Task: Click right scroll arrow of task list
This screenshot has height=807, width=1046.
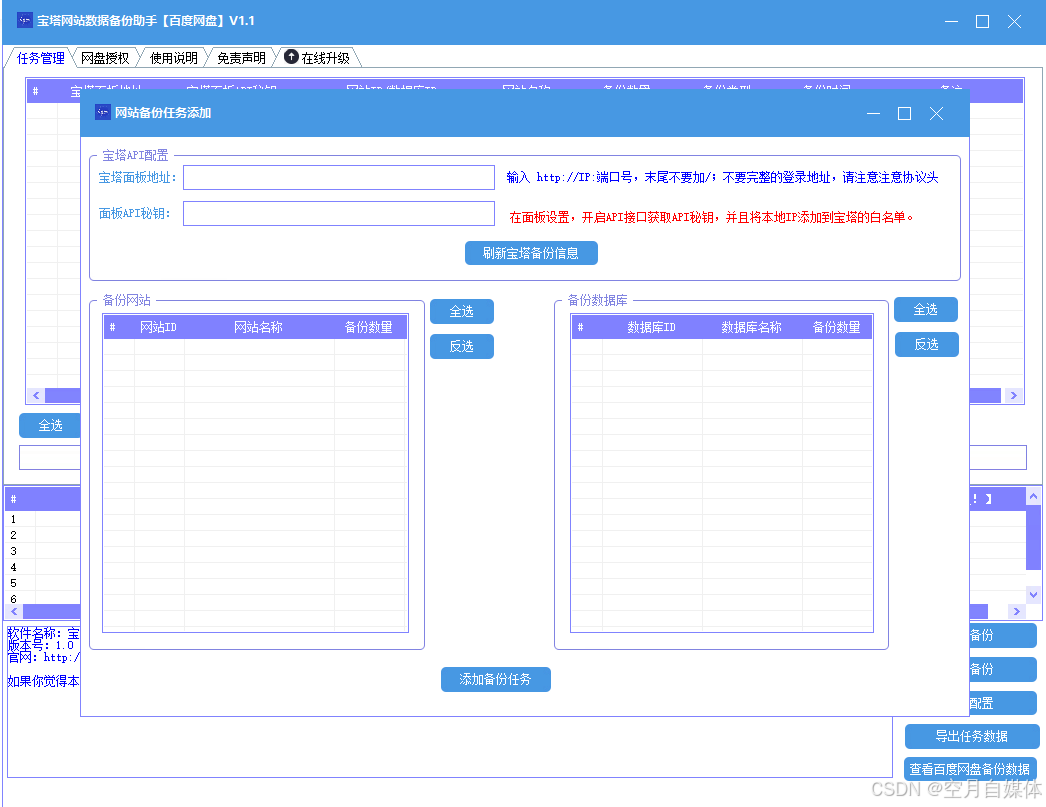Action: click(x=1014, y=395)
